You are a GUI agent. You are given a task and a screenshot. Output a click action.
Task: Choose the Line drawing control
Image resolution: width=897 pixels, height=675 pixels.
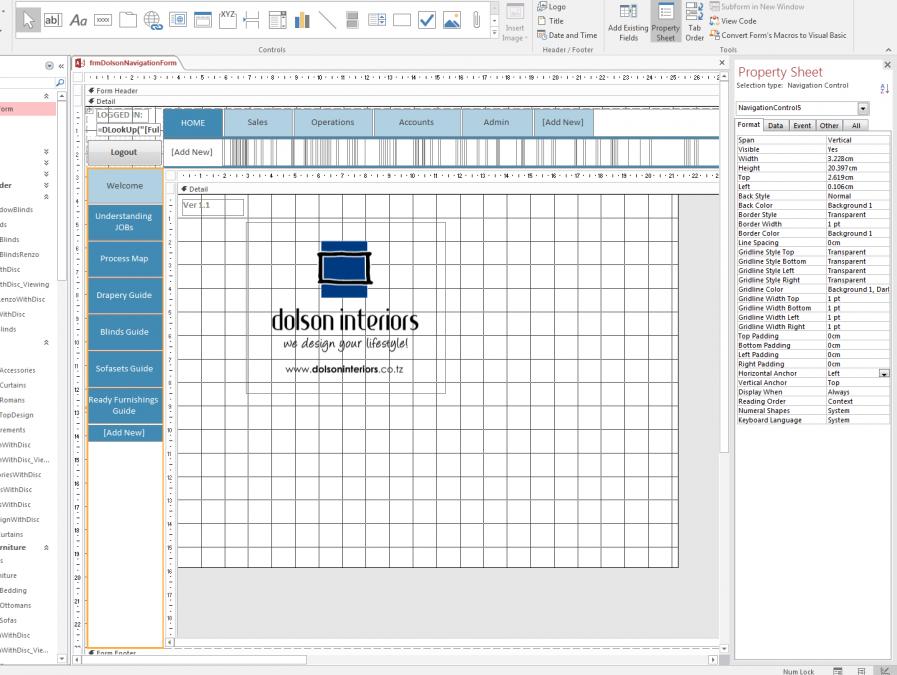(x=327, y=21)
